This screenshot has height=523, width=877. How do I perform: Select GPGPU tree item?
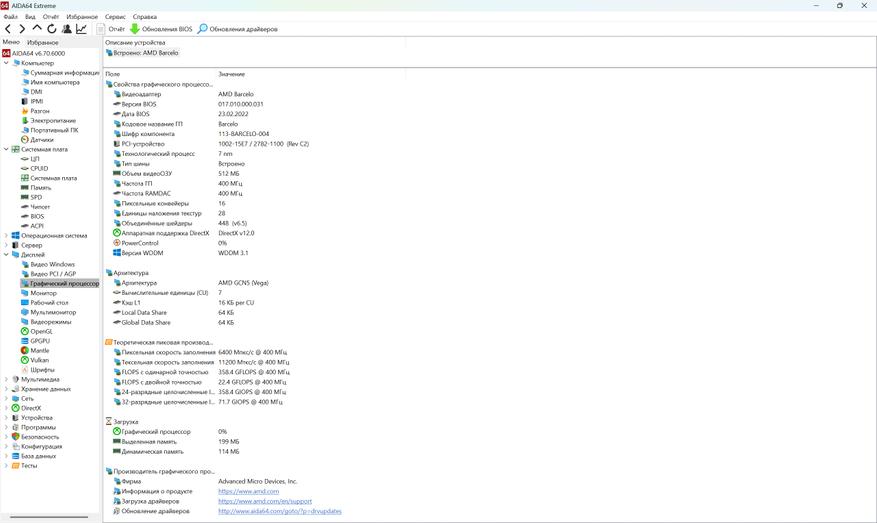(x=35, y=341)
